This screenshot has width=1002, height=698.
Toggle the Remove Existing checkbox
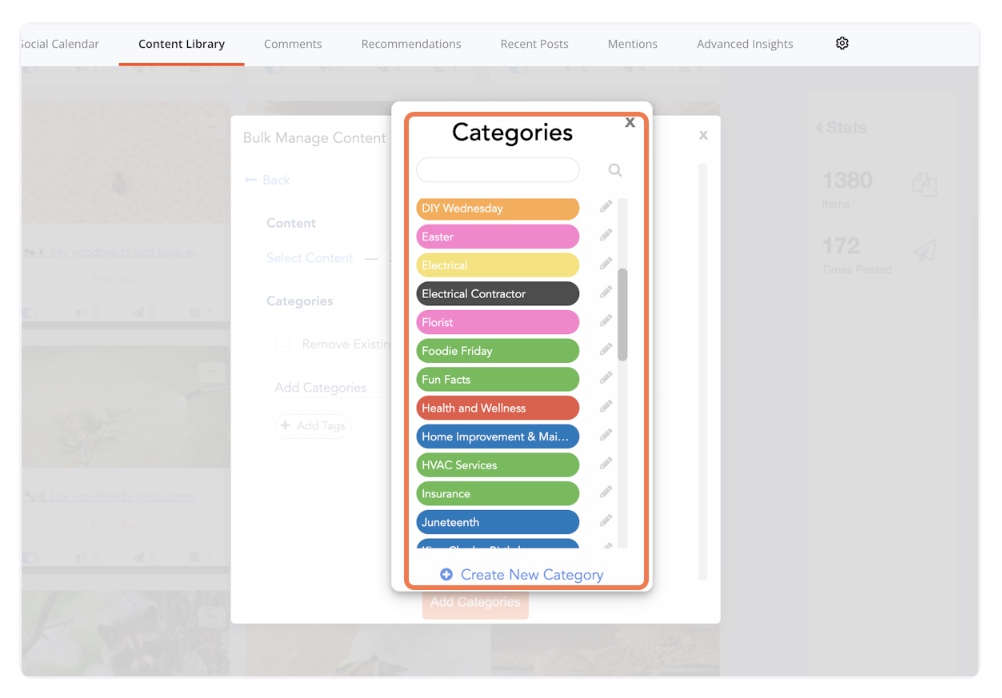click(x=283, y=344)
